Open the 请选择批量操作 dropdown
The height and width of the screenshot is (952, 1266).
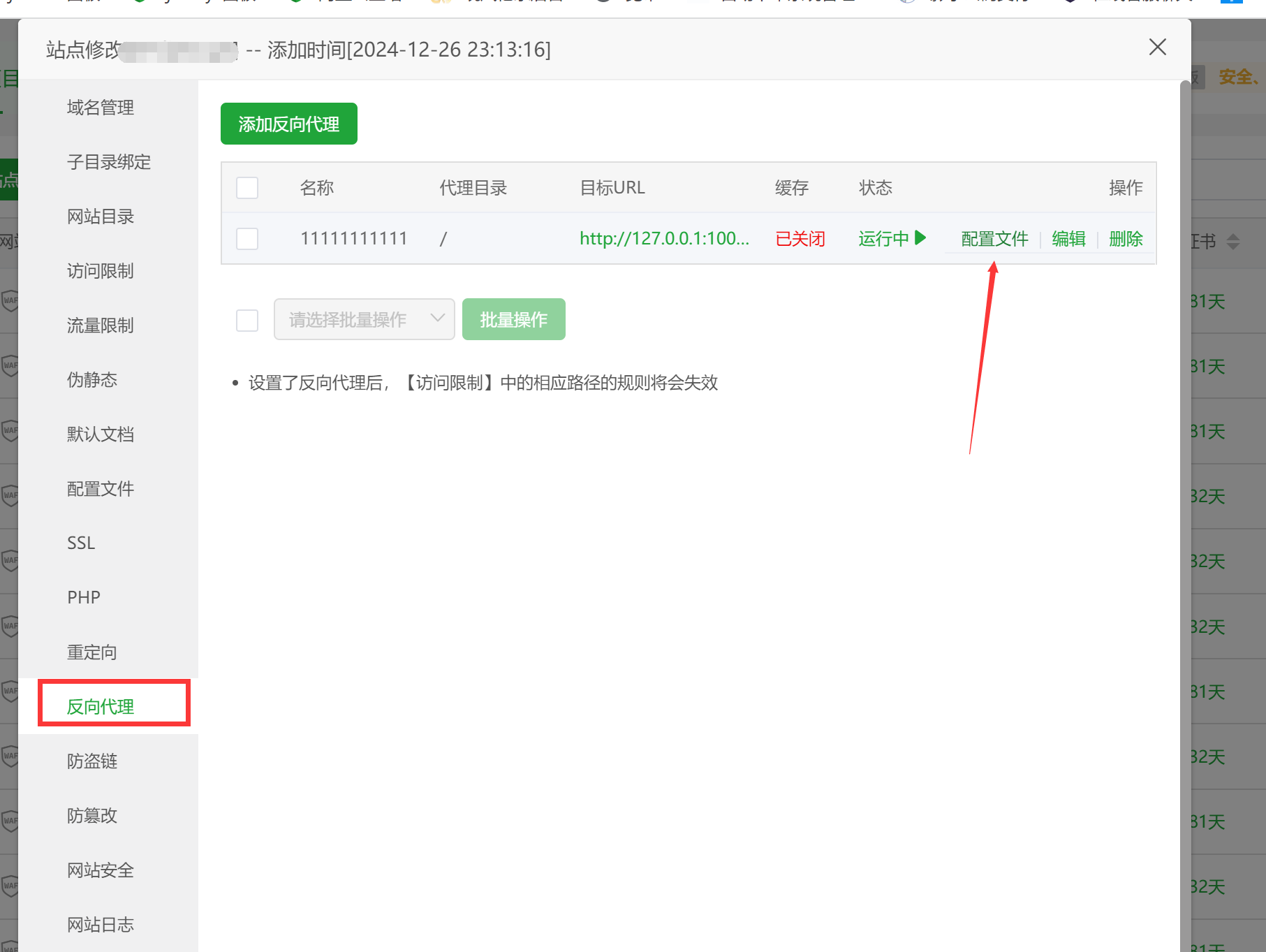coord(364,319)
